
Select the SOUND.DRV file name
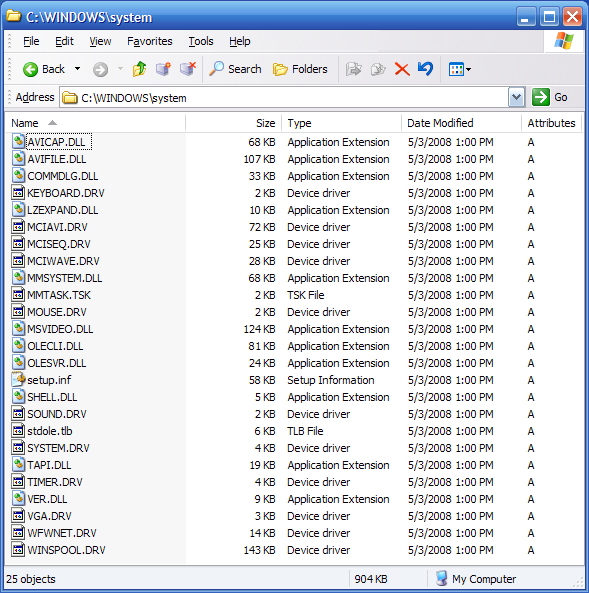pyautogui.click(x=57, y=414)
